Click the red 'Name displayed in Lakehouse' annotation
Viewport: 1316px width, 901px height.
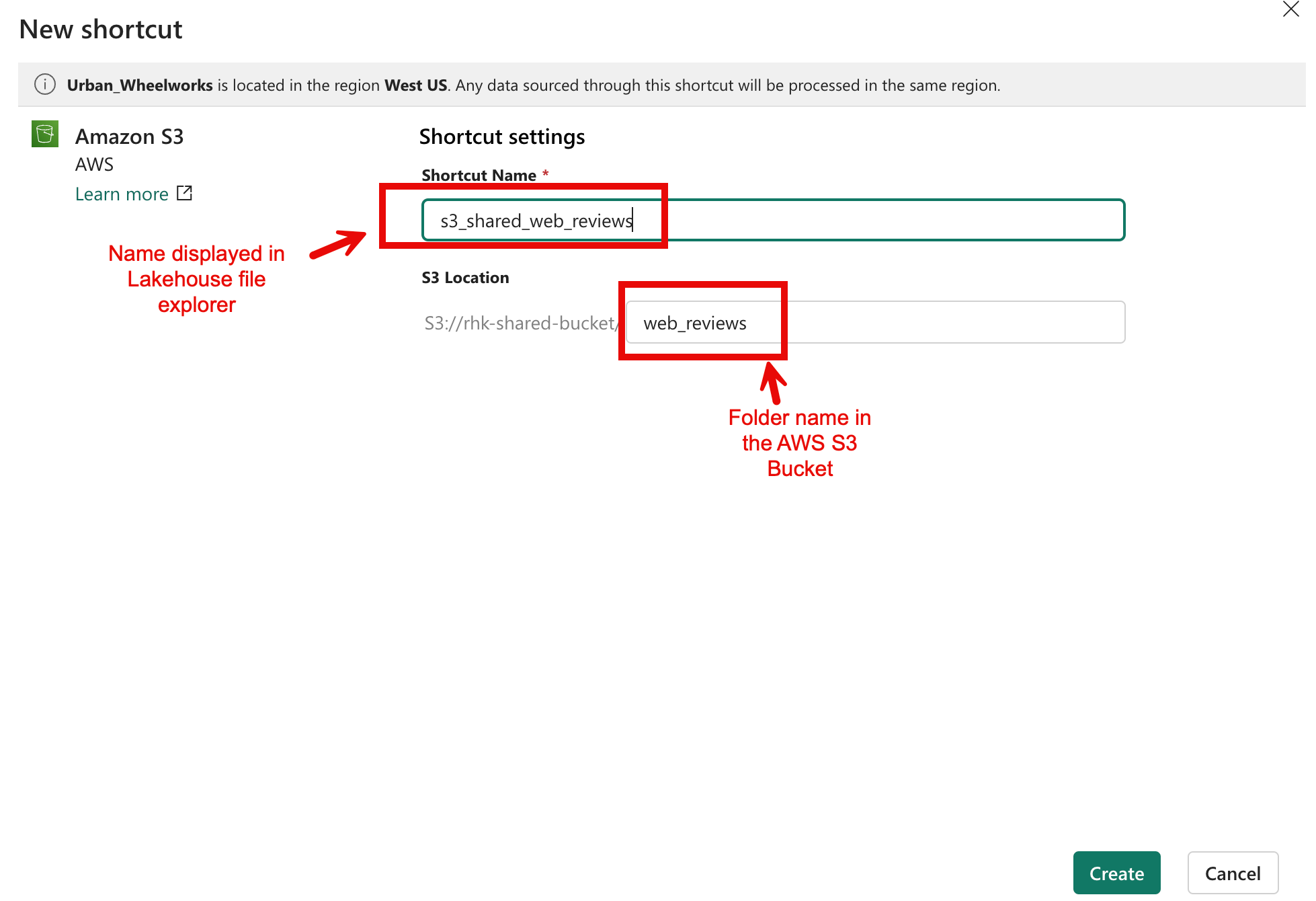coord(196,279)
